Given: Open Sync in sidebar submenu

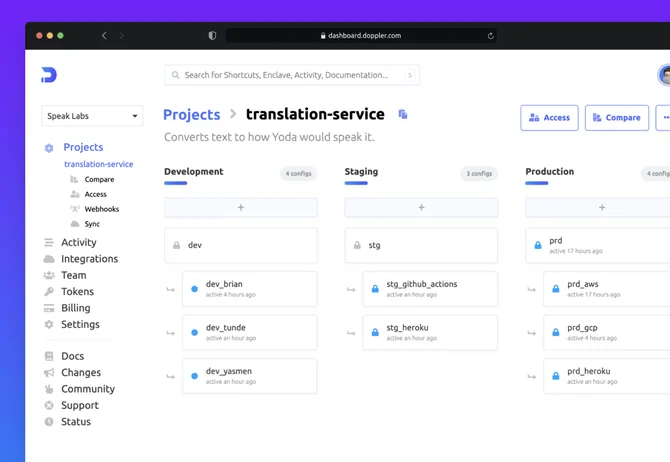Looking at the screenshot, I should pos(92,224).
